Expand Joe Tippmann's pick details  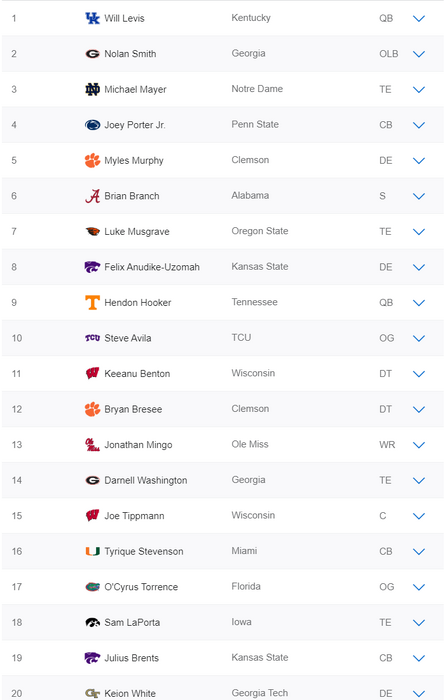click(x=419, y=516)
